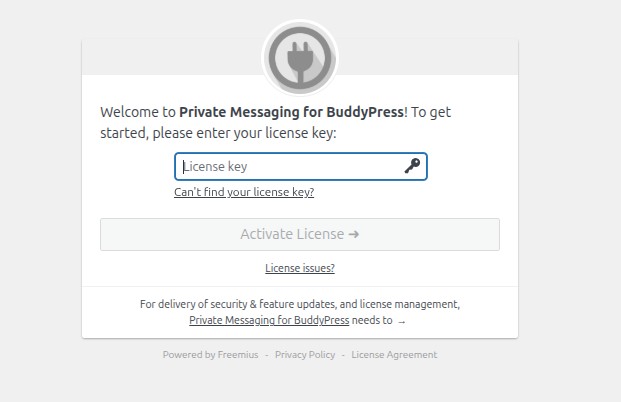View the License Agreement link
This screenshot has height=402, width=621.
tap(394, 354)
